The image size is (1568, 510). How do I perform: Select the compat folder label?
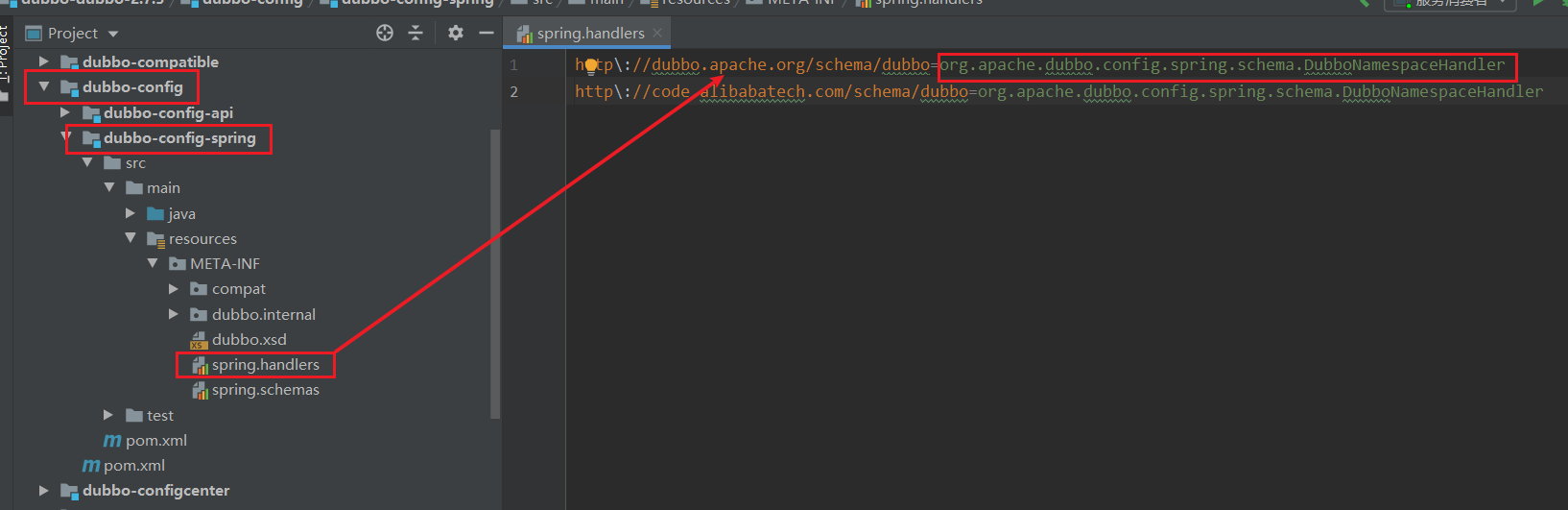(239, 288)
